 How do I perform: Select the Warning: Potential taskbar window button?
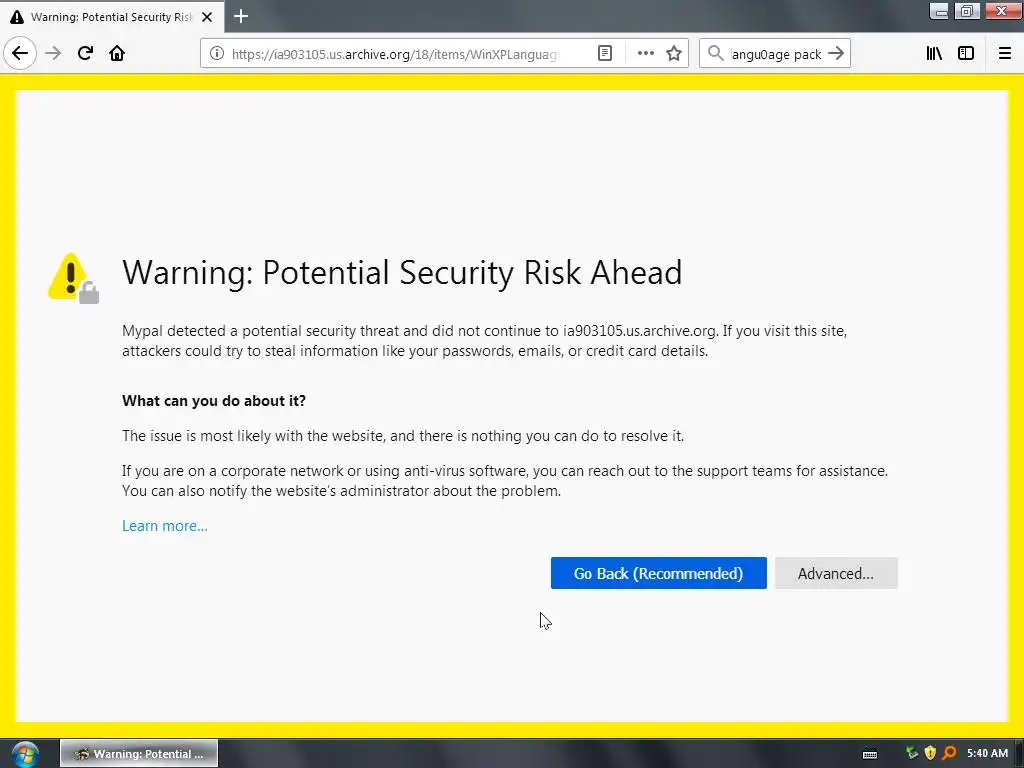click(139, 754)
